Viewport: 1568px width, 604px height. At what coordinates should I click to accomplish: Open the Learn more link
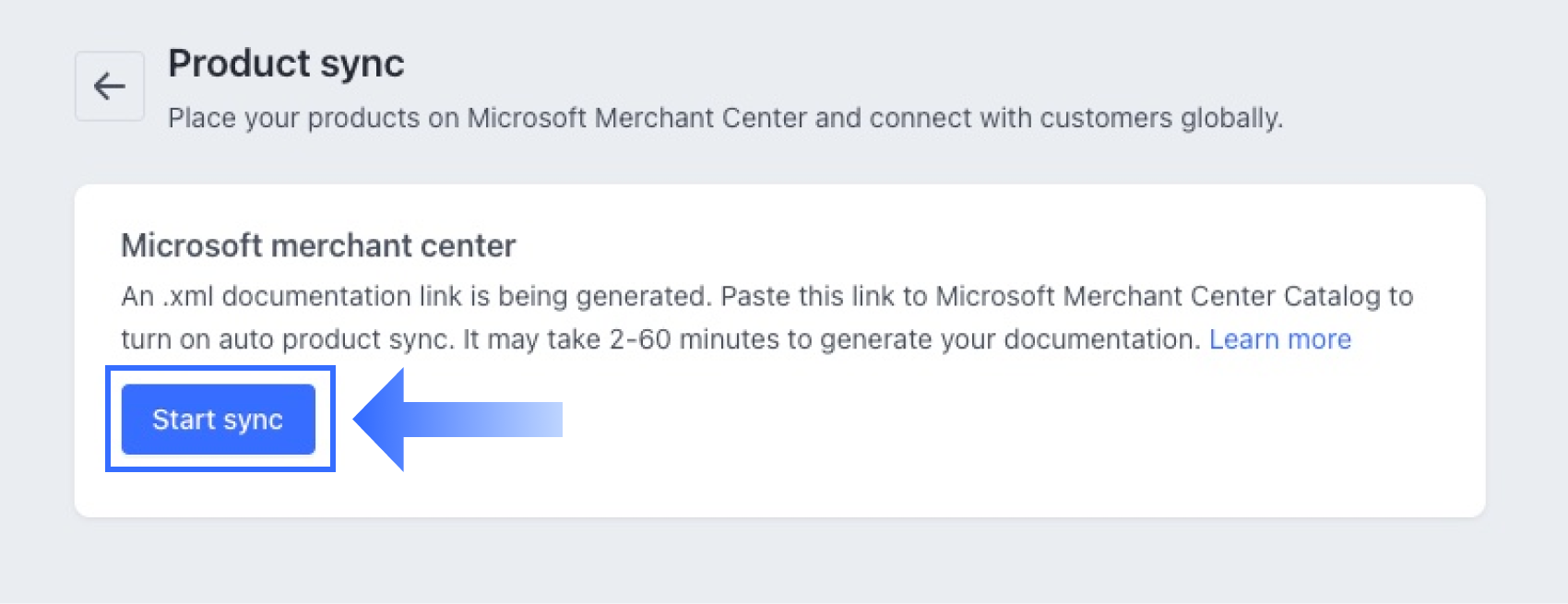point(1279,339)
